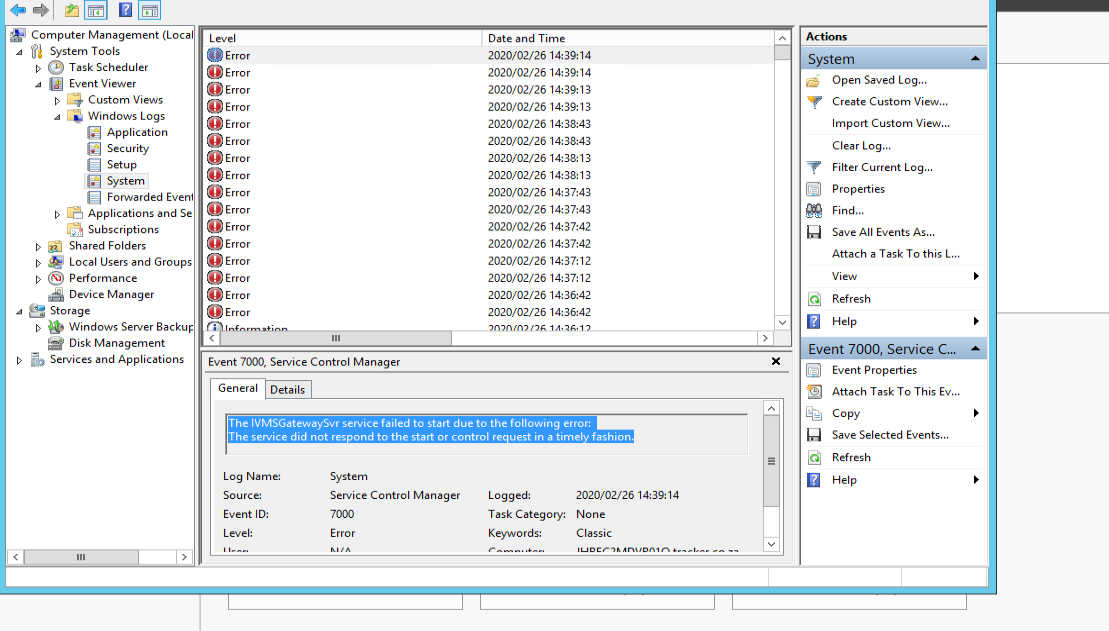Click the Attach Task To This Event icon
The height and width of the screenshot is (631, 1109).
coord(814,392)
